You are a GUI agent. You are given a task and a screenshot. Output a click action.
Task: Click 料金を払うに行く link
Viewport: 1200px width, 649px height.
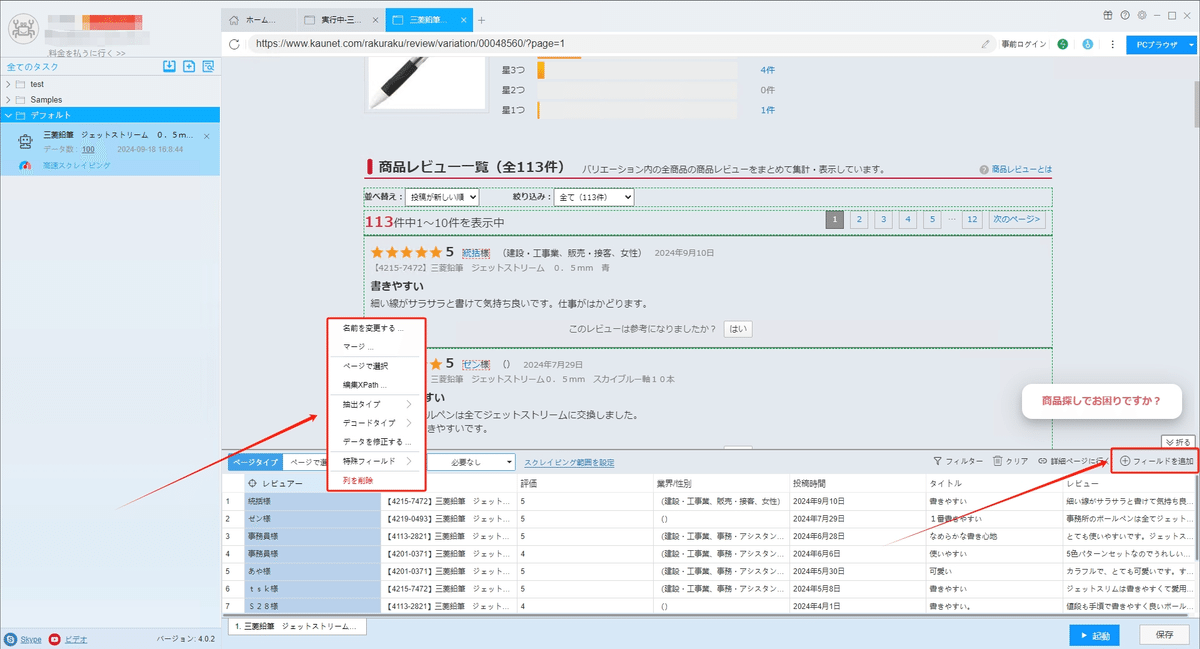[88, 53]
